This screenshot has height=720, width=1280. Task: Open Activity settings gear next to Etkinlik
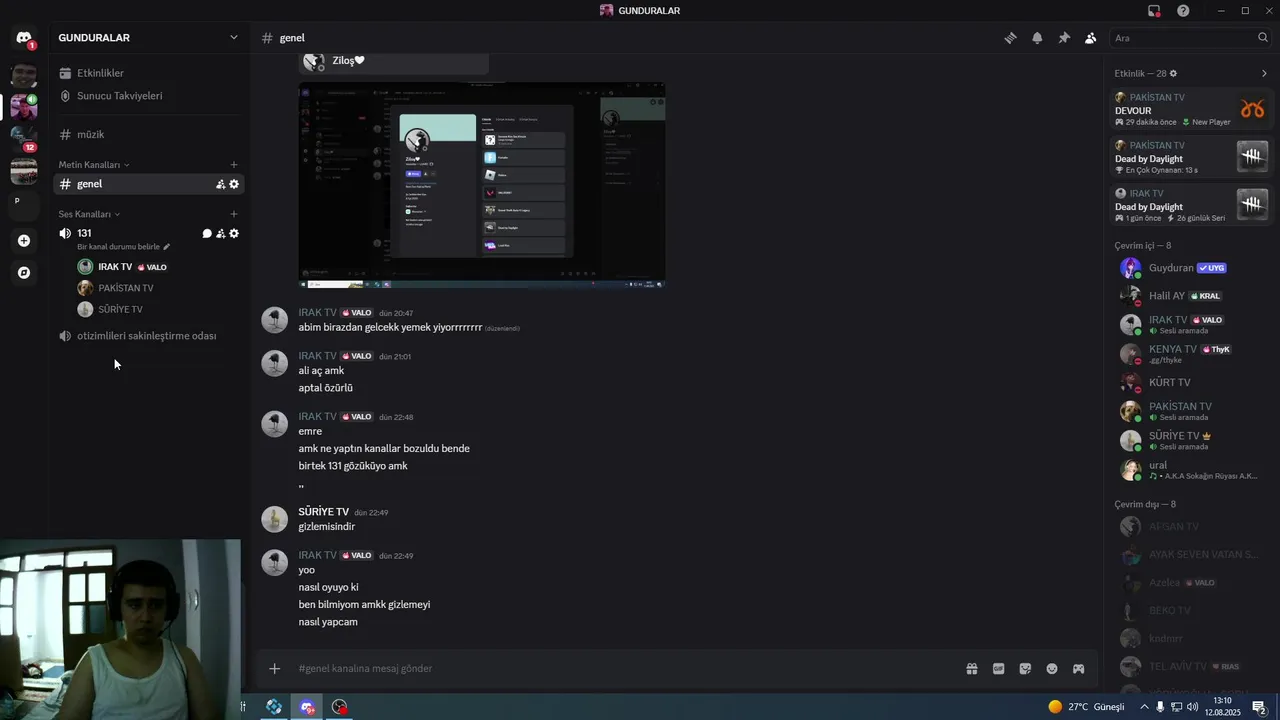[x=1173, y=74]
